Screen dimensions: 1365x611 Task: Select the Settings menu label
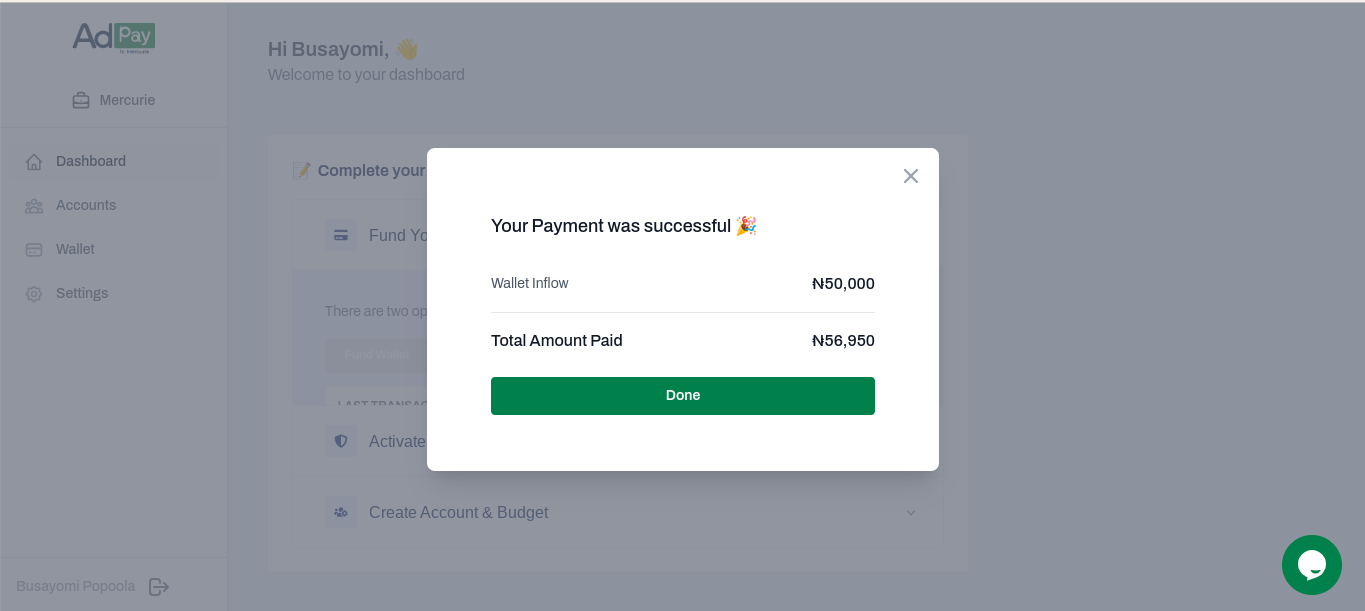[82, 294]
